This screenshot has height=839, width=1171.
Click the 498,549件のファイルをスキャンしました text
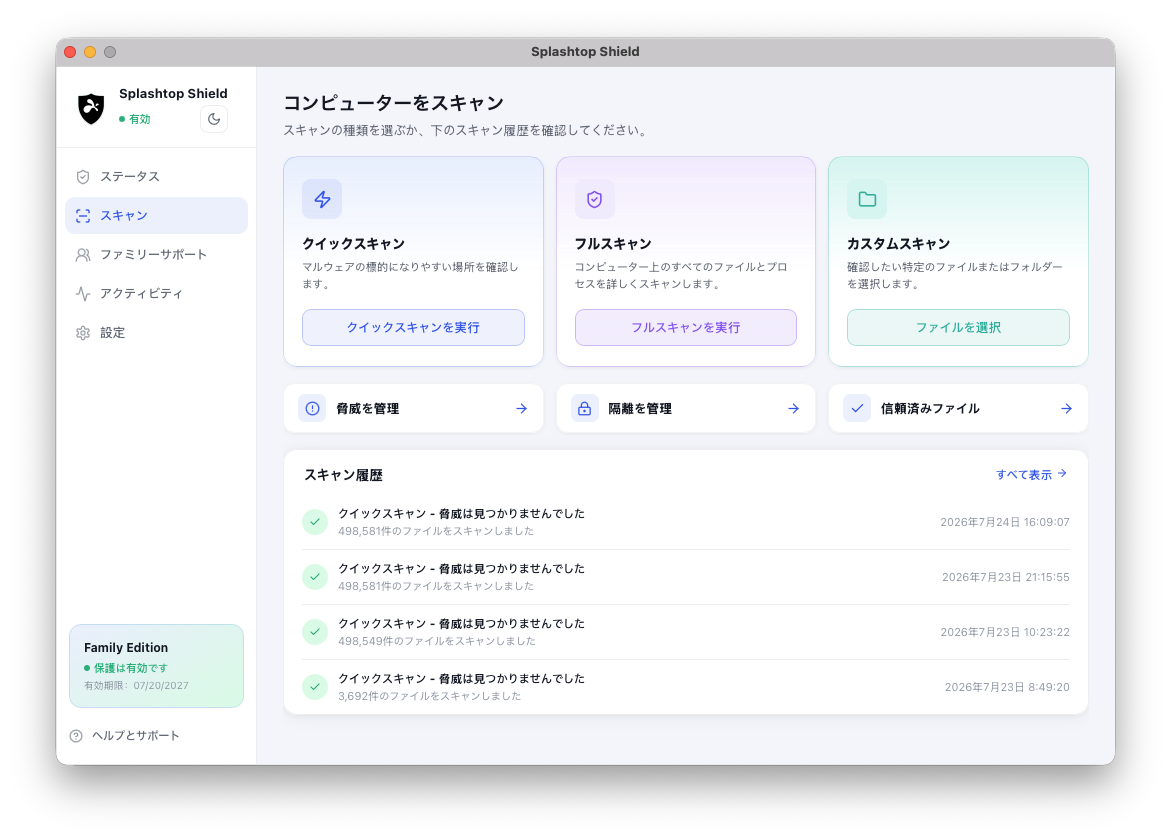click(437, 641)
